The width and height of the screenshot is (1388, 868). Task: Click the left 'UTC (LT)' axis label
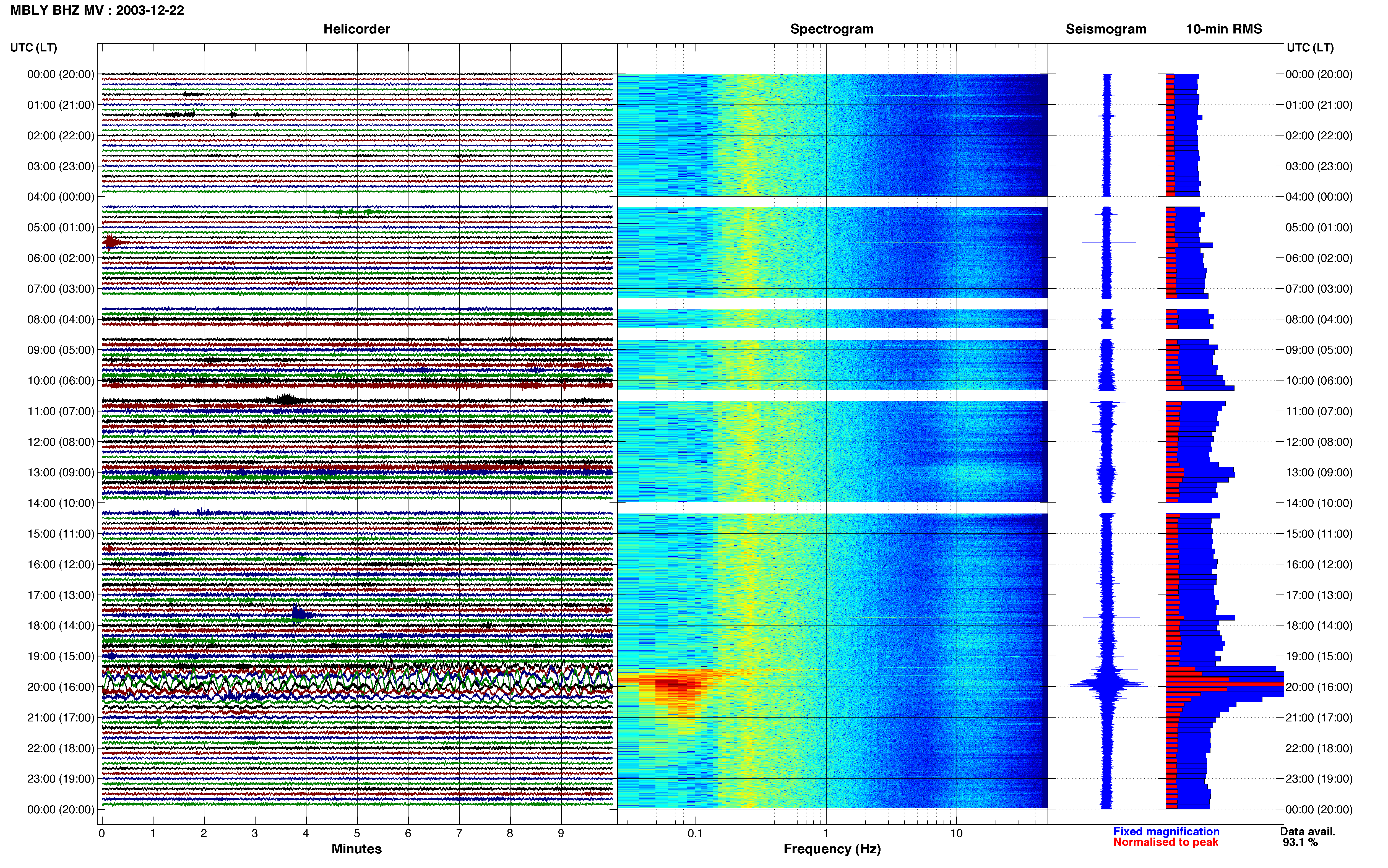pyautogui.click(x=33, y=47)
